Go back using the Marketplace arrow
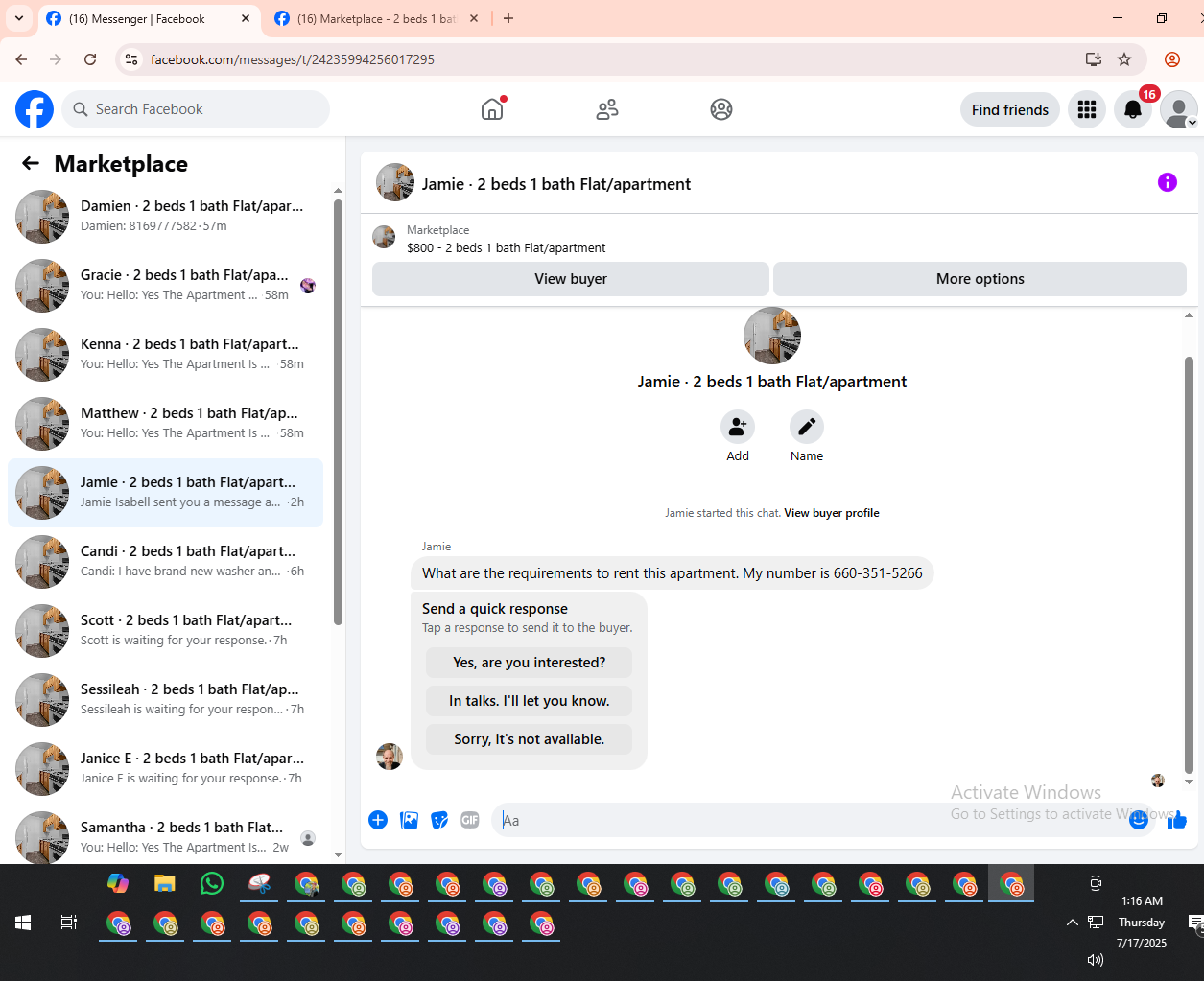Screen dimensions: 1204x981 (31, 163)
